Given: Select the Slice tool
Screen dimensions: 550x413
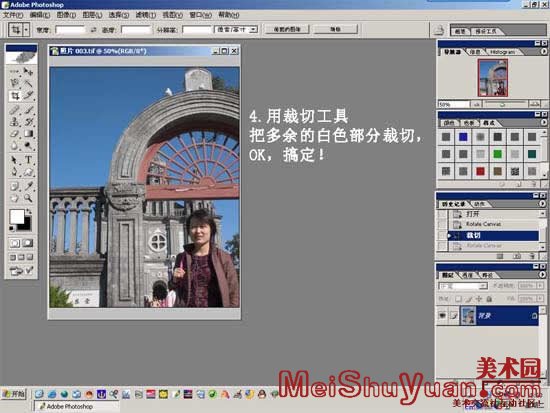Looking at the screenshot, I should click(28, 95).
